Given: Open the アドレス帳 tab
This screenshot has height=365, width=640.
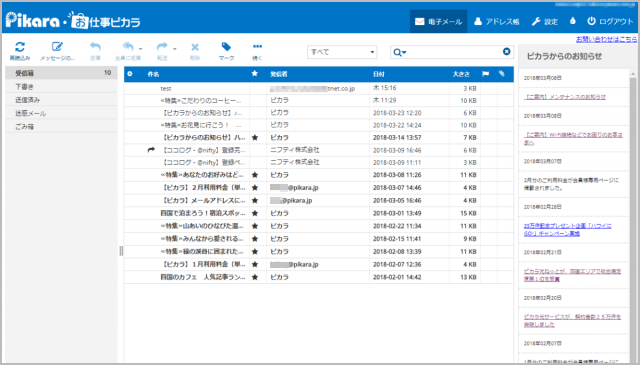Looking at the screenshot, I should pyautogui.click(x=497, y=21).
